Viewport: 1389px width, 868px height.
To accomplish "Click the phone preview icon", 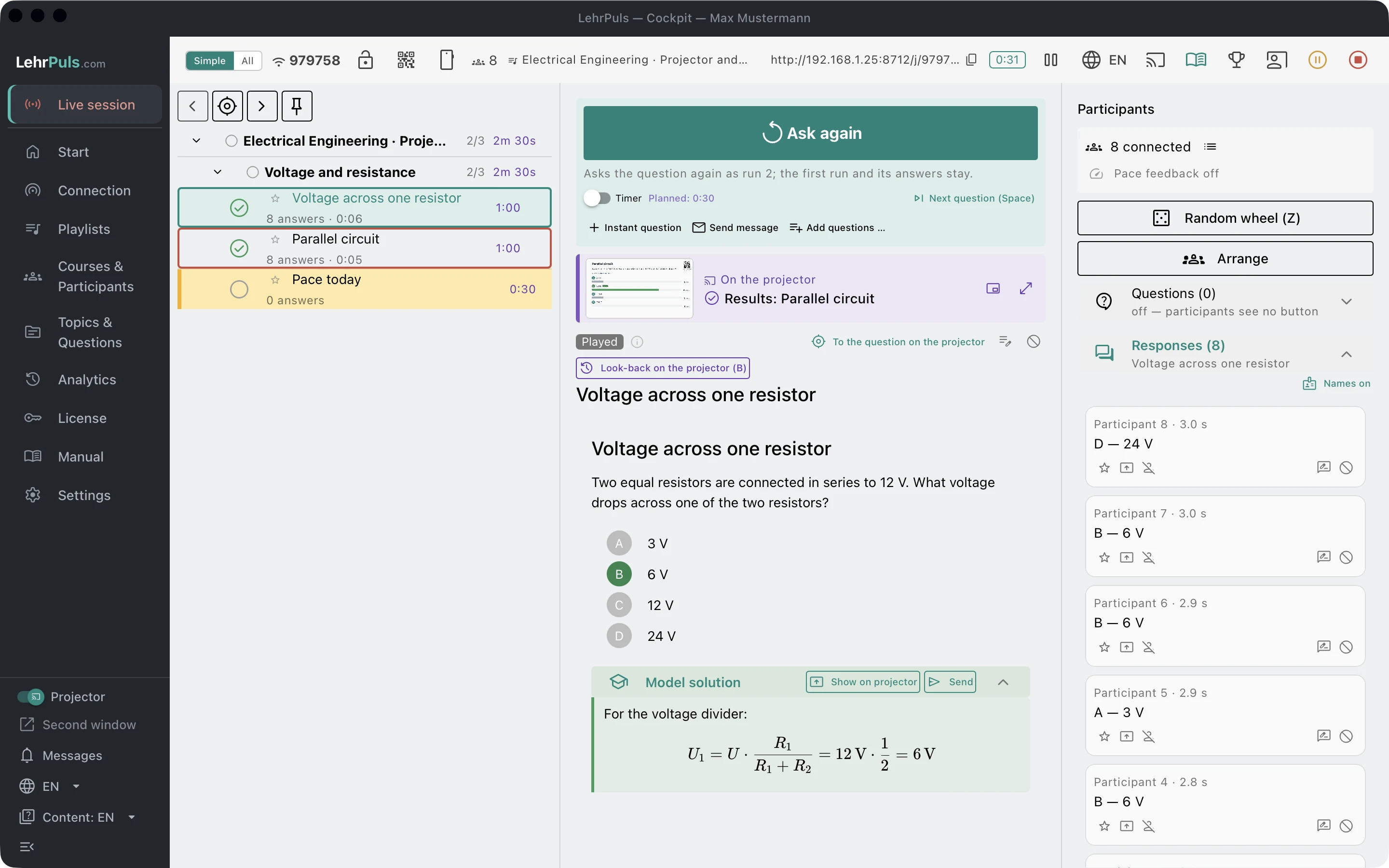I will click(447, 60).
